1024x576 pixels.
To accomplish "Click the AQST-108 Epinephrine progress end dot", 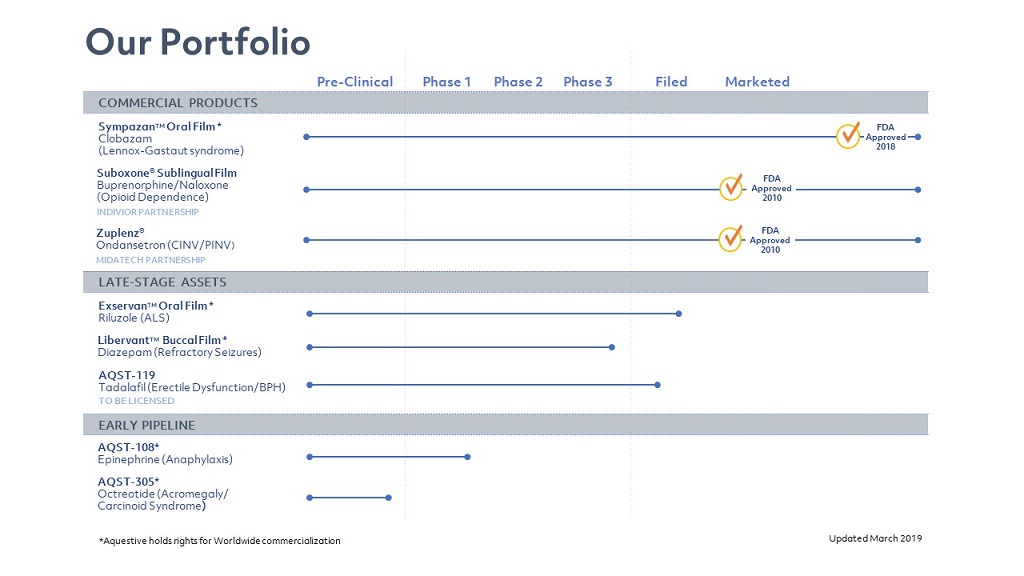I will (468, 457).
